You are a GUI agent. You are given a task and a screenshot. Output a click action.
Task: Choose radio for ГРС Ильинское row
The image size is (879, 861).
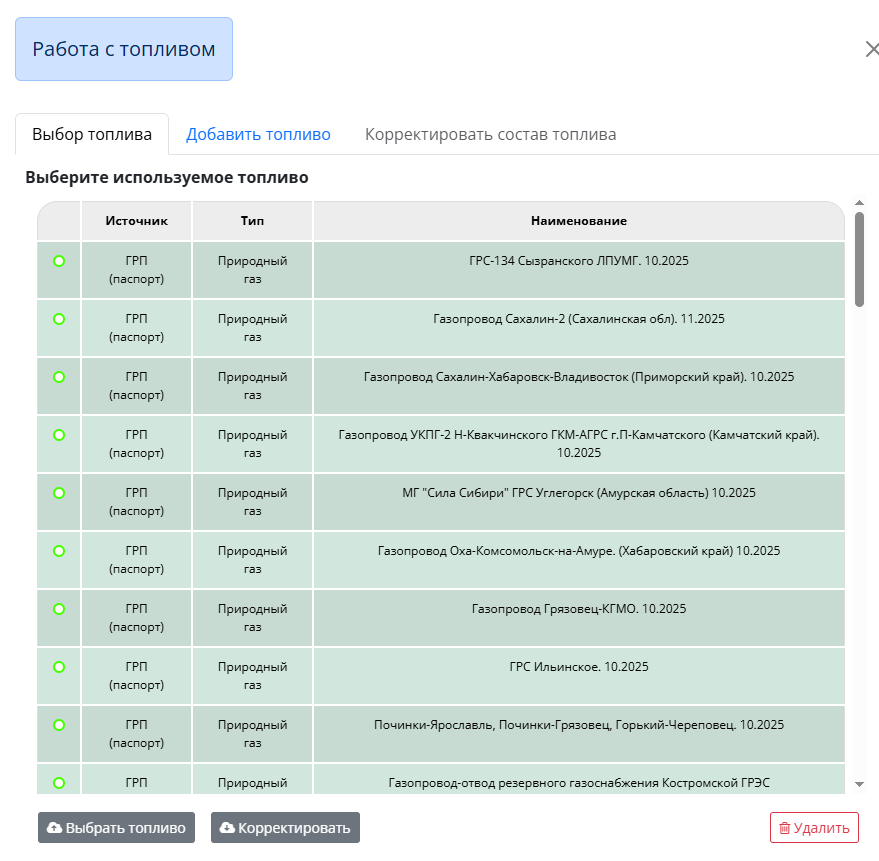coord(59,667)
